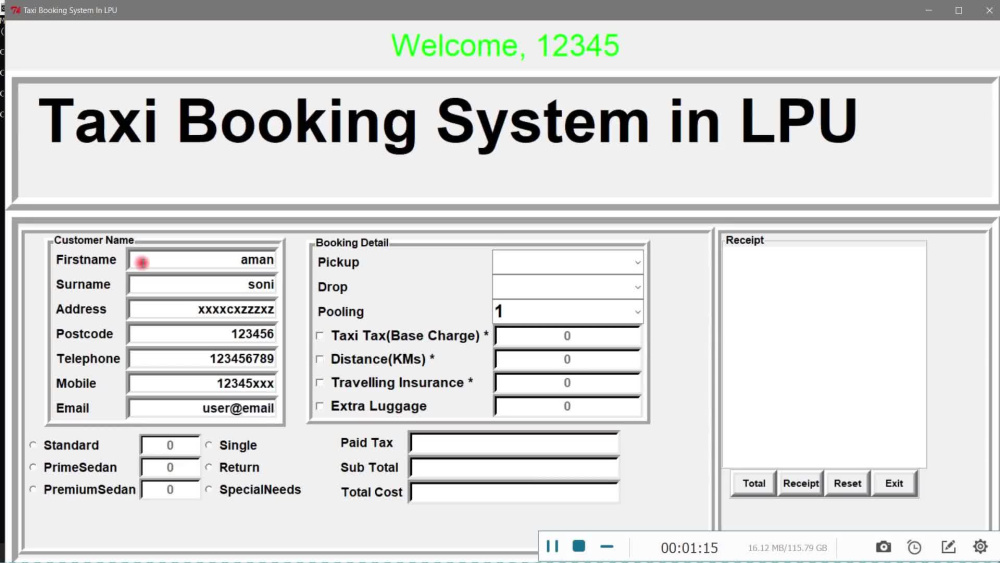Tick the Distance(KMs) checkbox

320,359
